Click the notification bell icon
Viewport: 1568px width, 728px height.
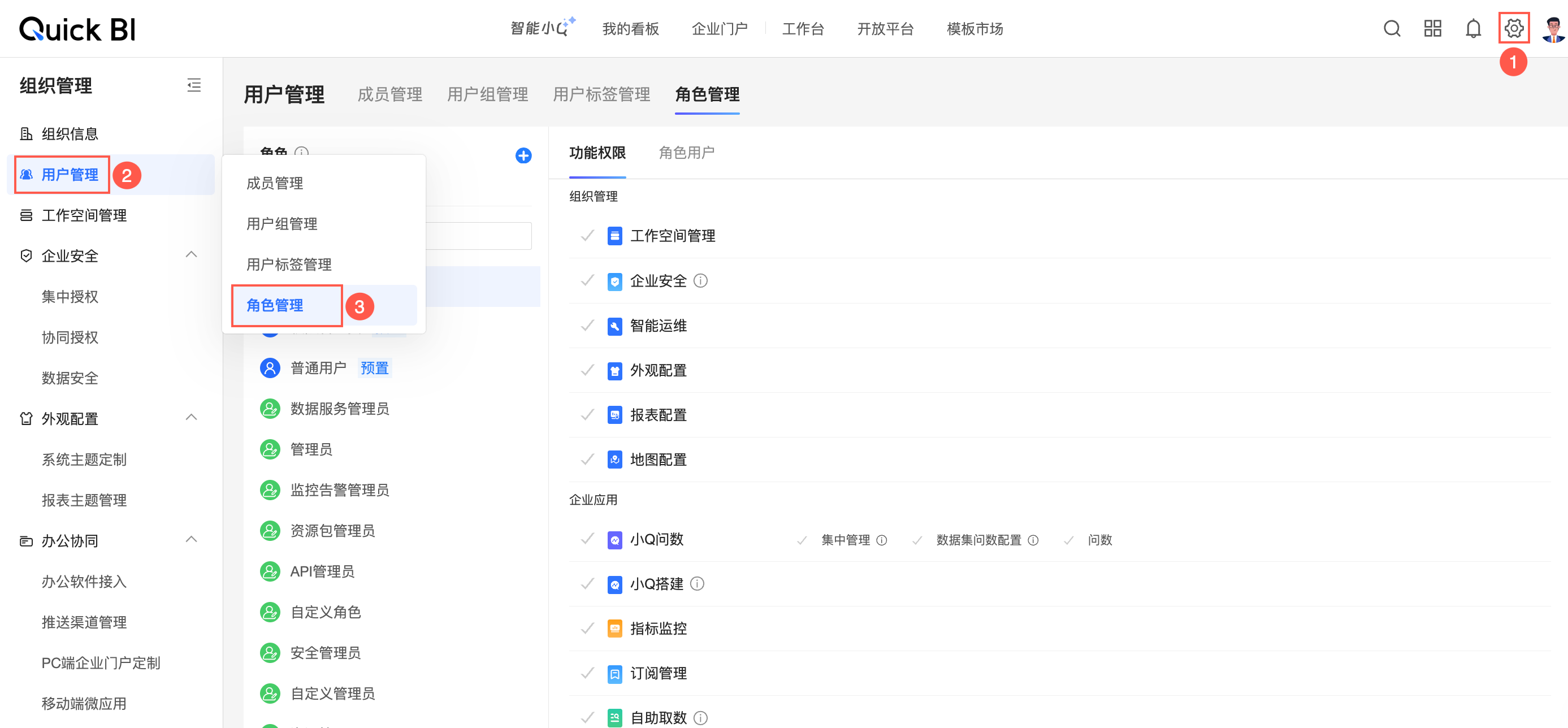1473,29
